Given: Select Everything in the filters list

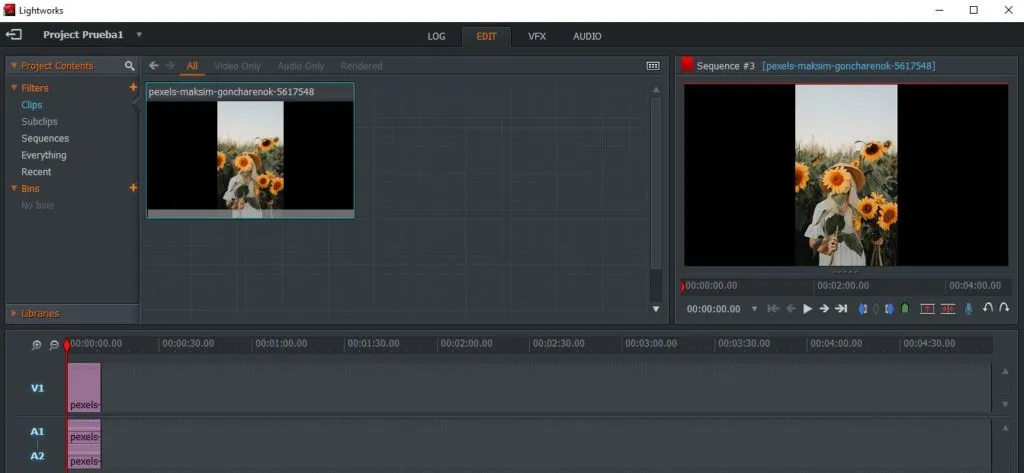Looking at the screenshot, I should click(x=44, y=155).
